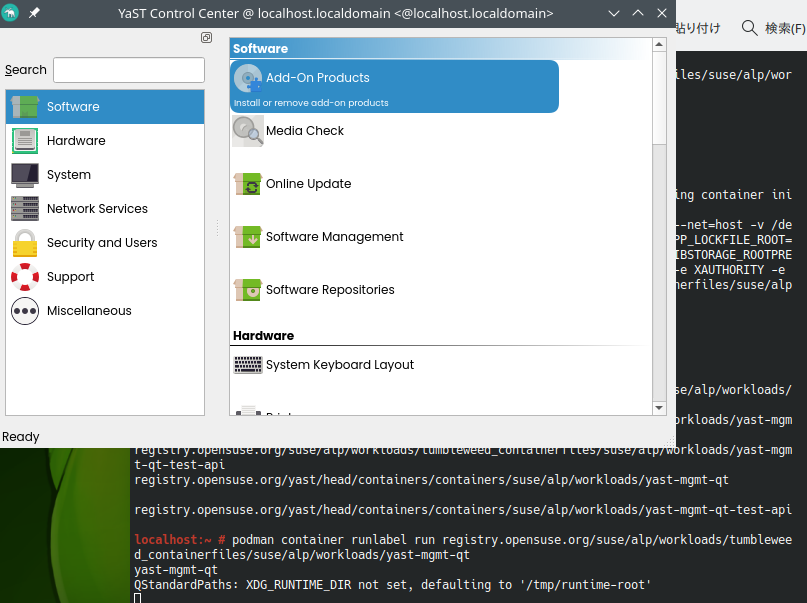
Task: Open Add-On Products module
Action: (x=394, y=86)
